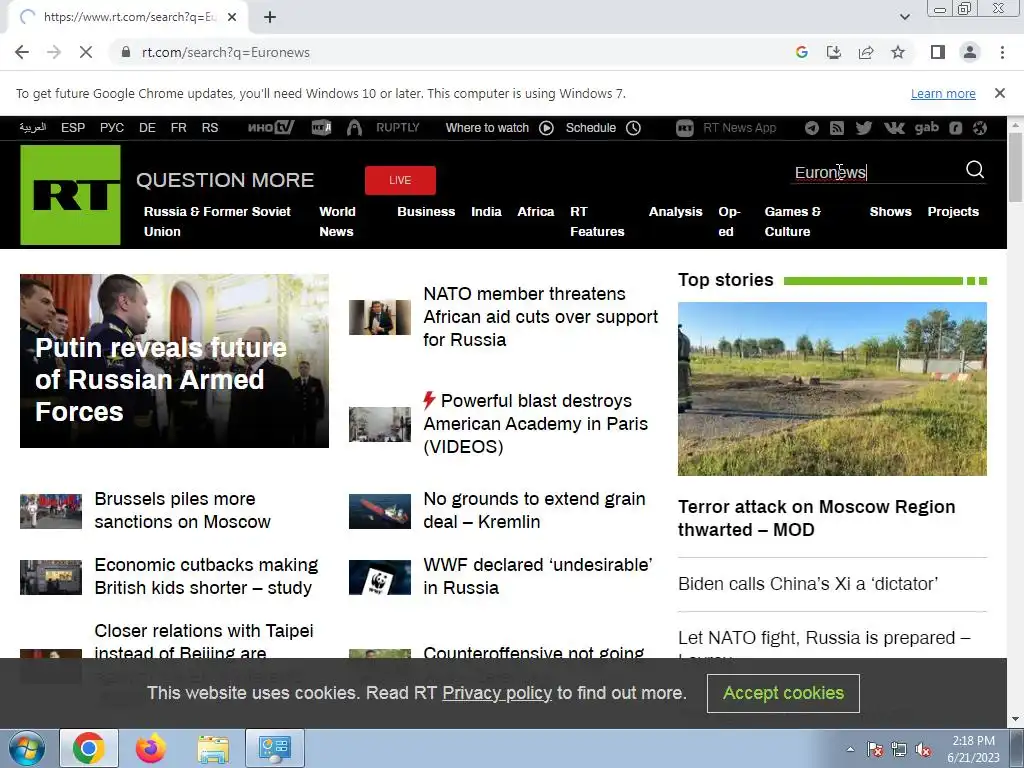
Task: Open the Telegram social icon
Action: coord(812,128)
